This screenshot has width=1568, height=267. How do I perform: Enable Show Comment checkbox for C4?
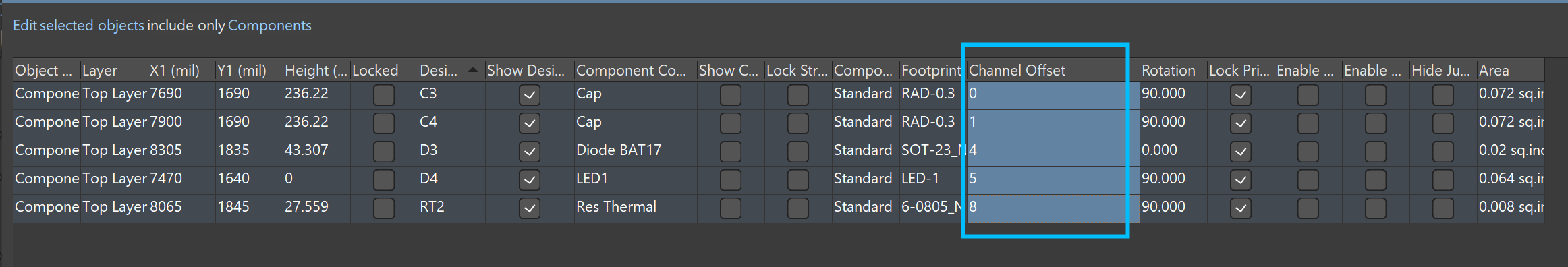coord(731,123)
